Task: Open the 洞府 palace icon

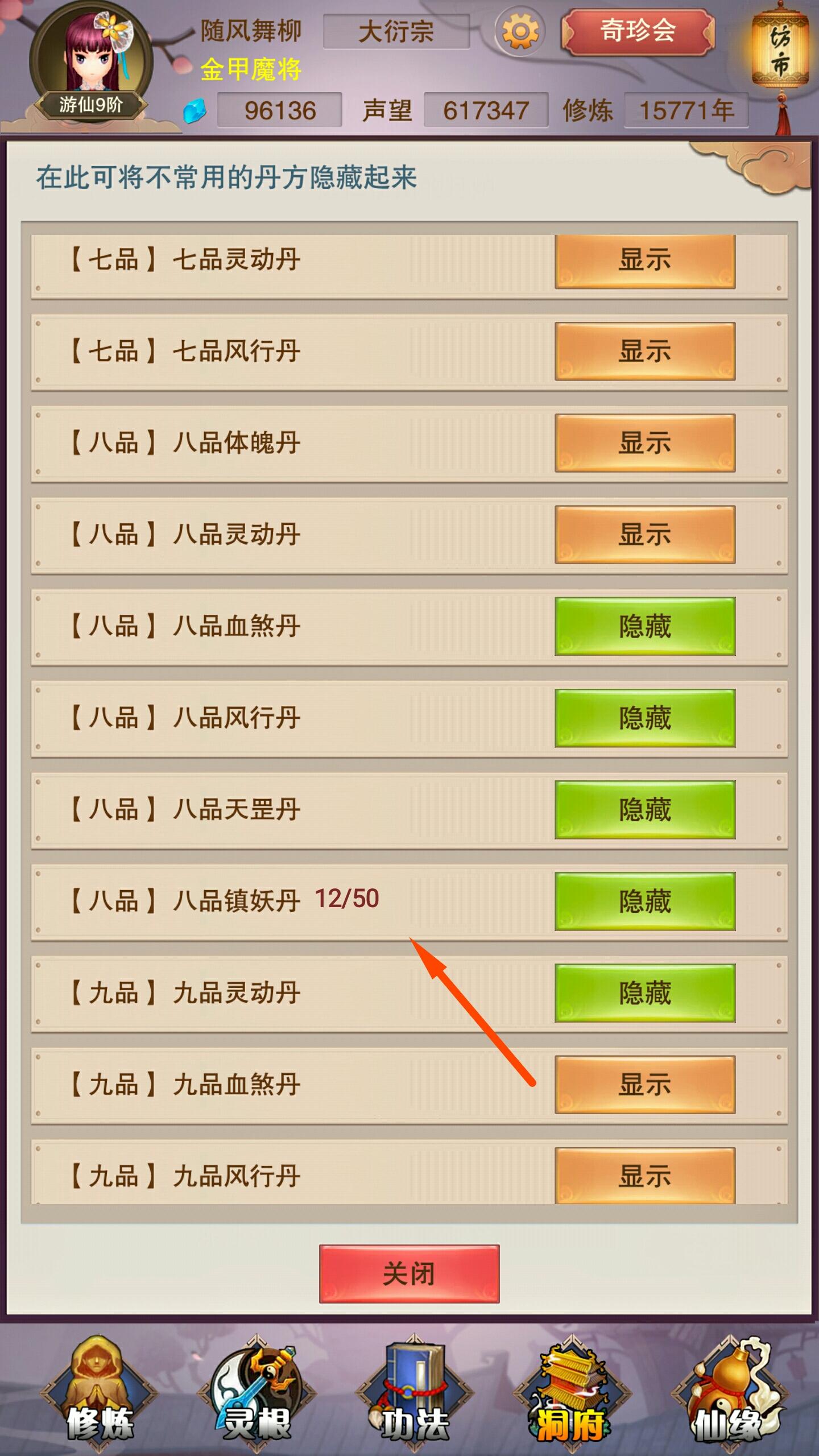Action: pos(572,1389)
